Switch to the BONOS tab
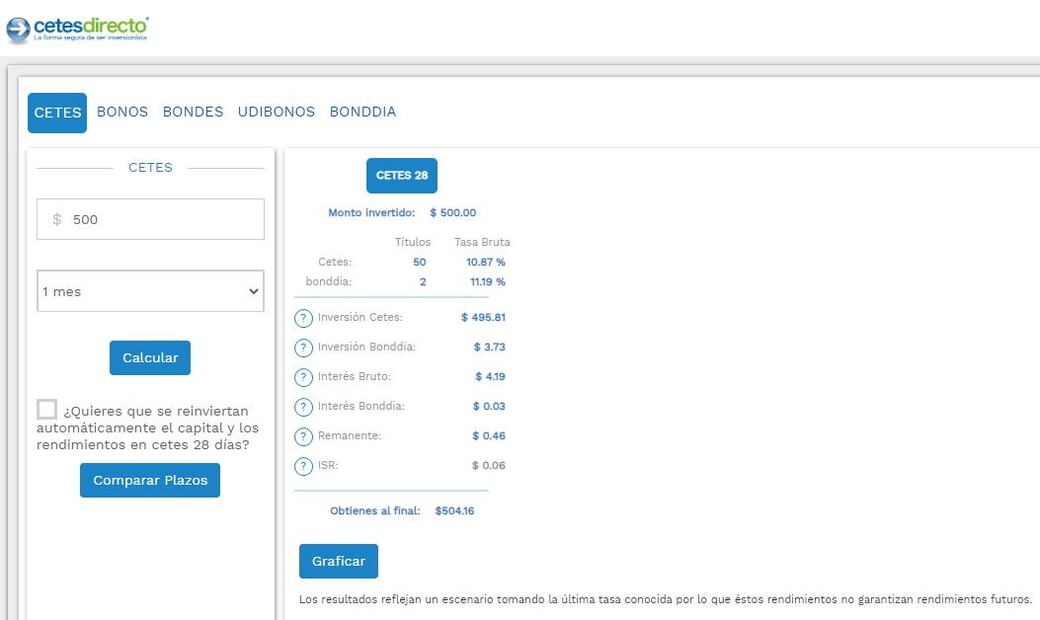Screen dimensions: 1040x620 123,111
